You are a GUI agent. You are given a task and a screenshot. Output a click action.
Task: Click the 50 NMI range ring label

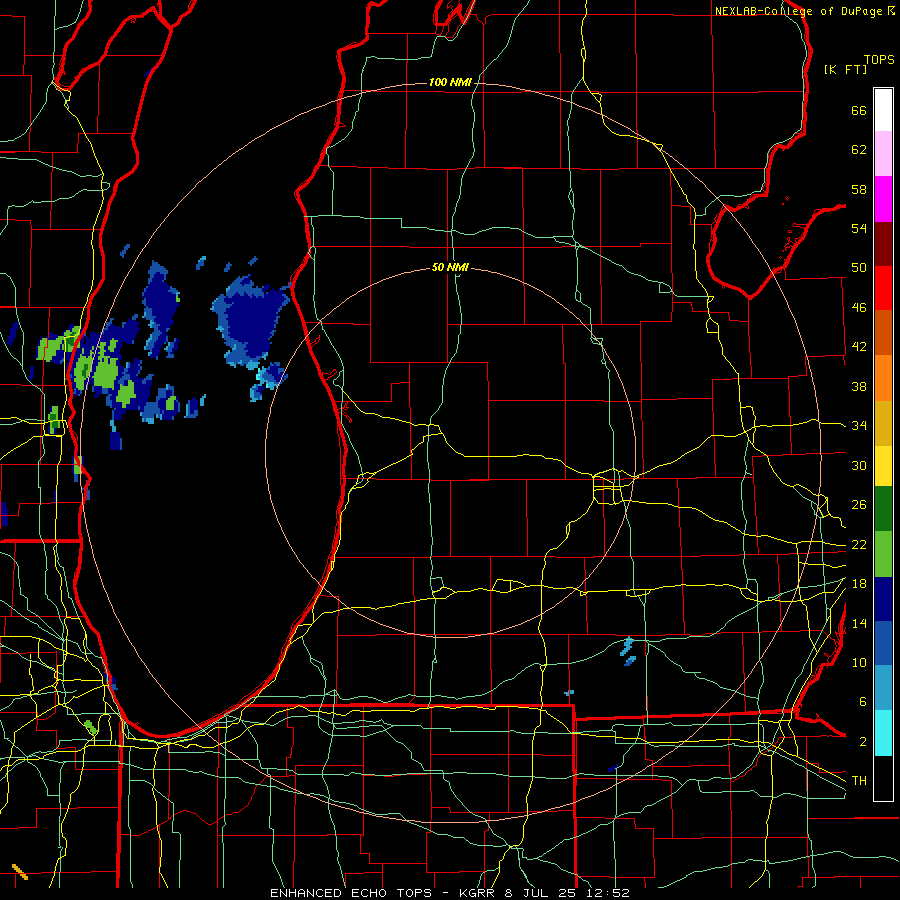[x=450, y=267]
